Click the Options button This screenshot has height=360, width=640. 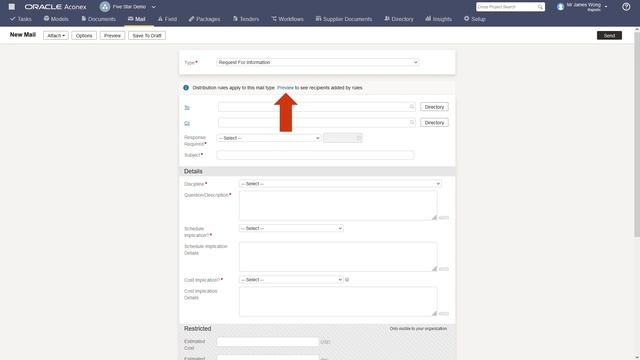tap(84, 36)
